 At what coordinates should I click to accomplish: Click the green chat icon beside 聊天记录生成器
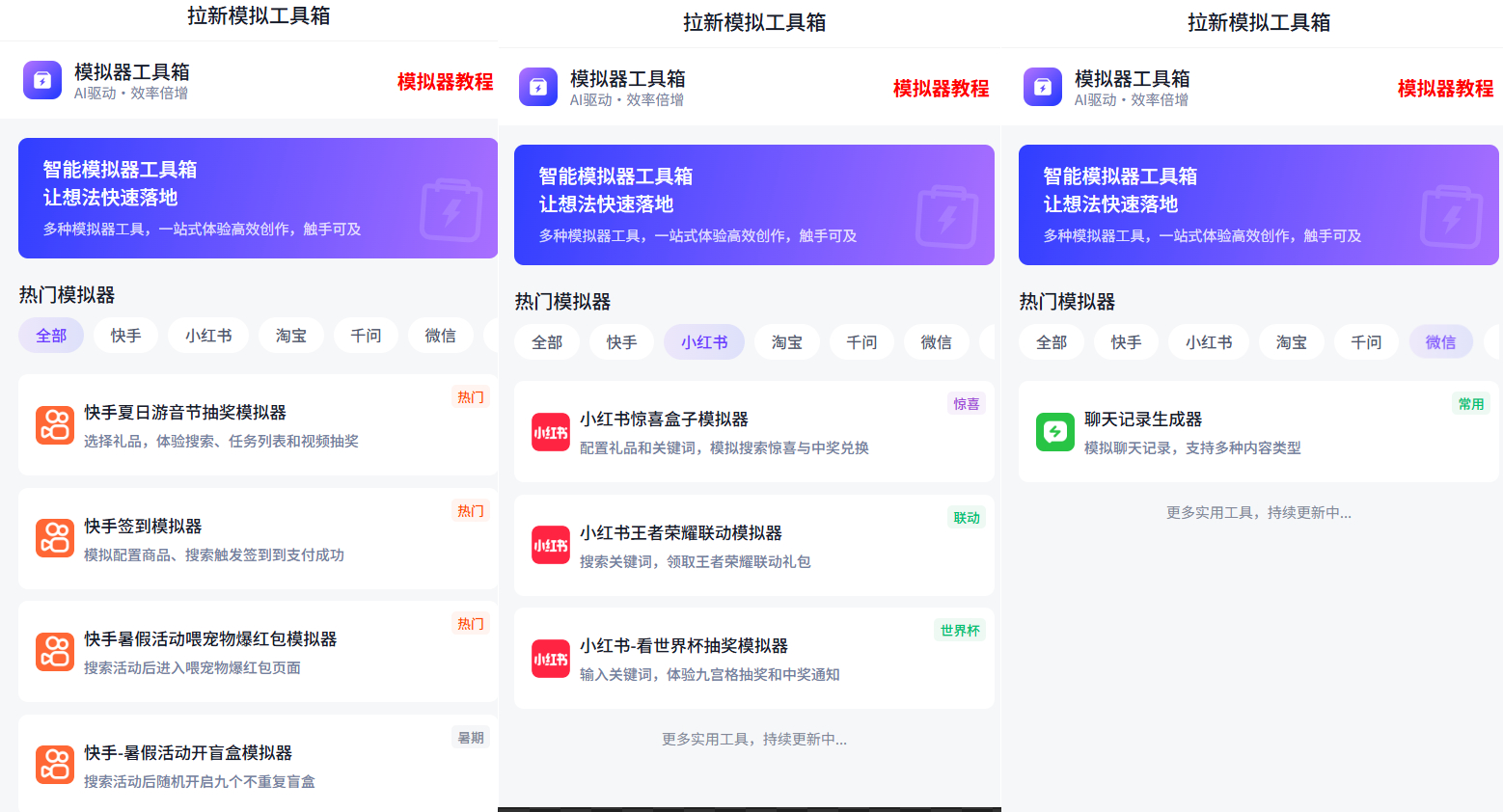click(1055, 432)
